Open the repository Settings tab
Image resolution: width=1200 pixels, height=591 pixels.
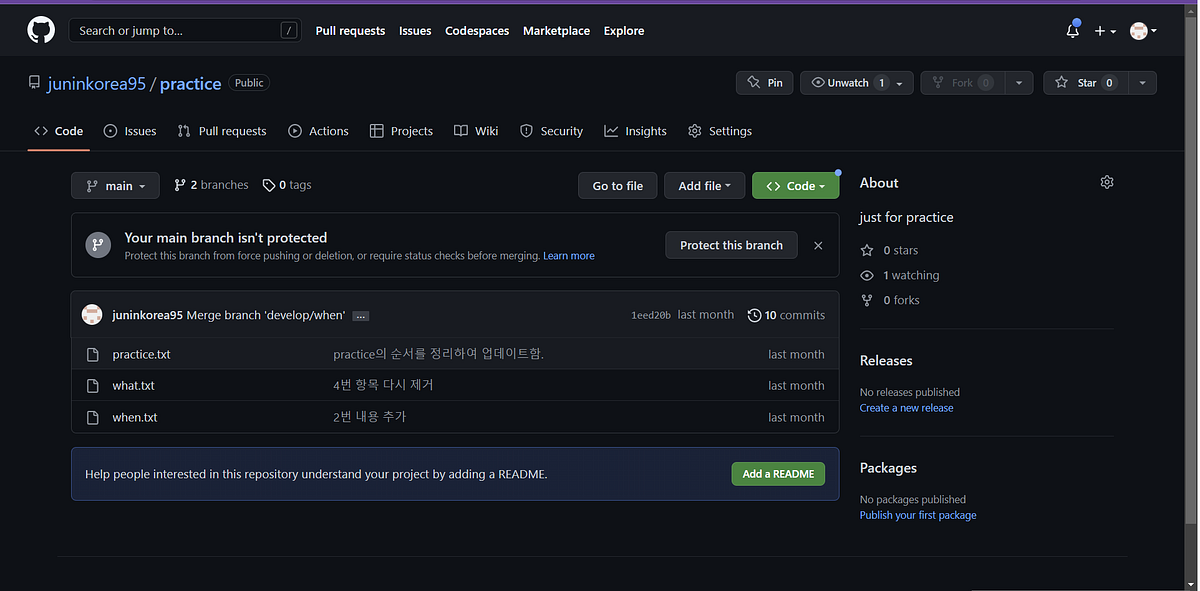coord(720,131)
